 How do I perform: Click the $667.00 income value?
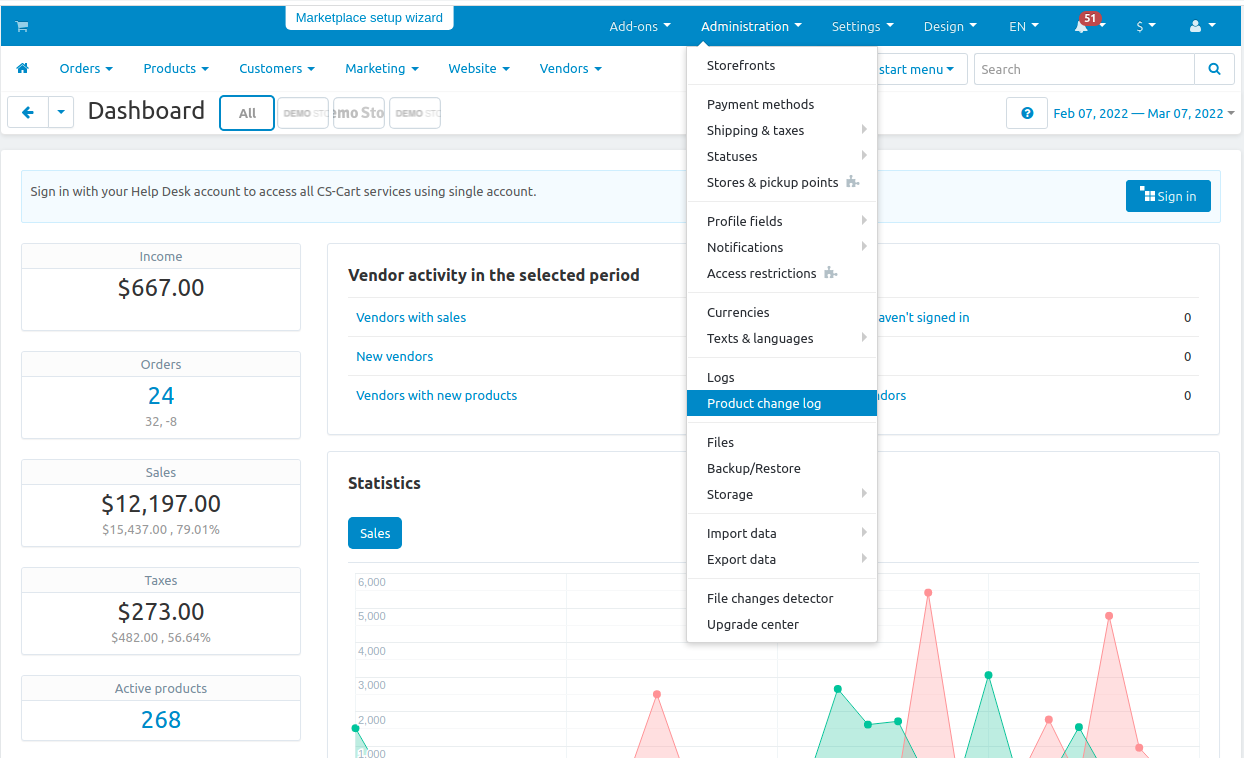(161, 288)
